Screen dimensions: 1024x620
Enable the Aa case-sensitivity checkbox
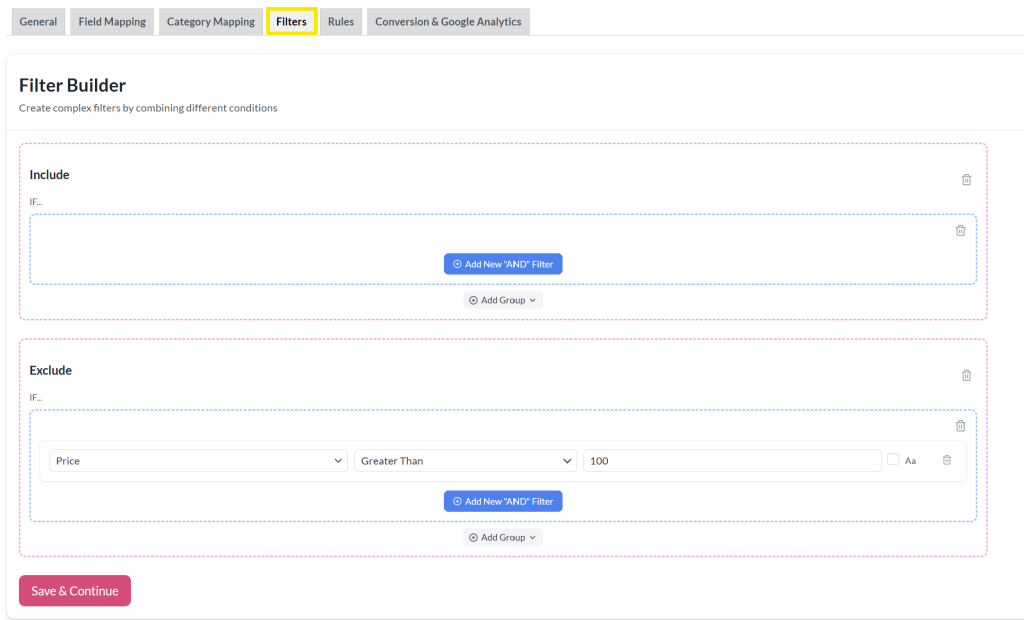click(892, 460)
